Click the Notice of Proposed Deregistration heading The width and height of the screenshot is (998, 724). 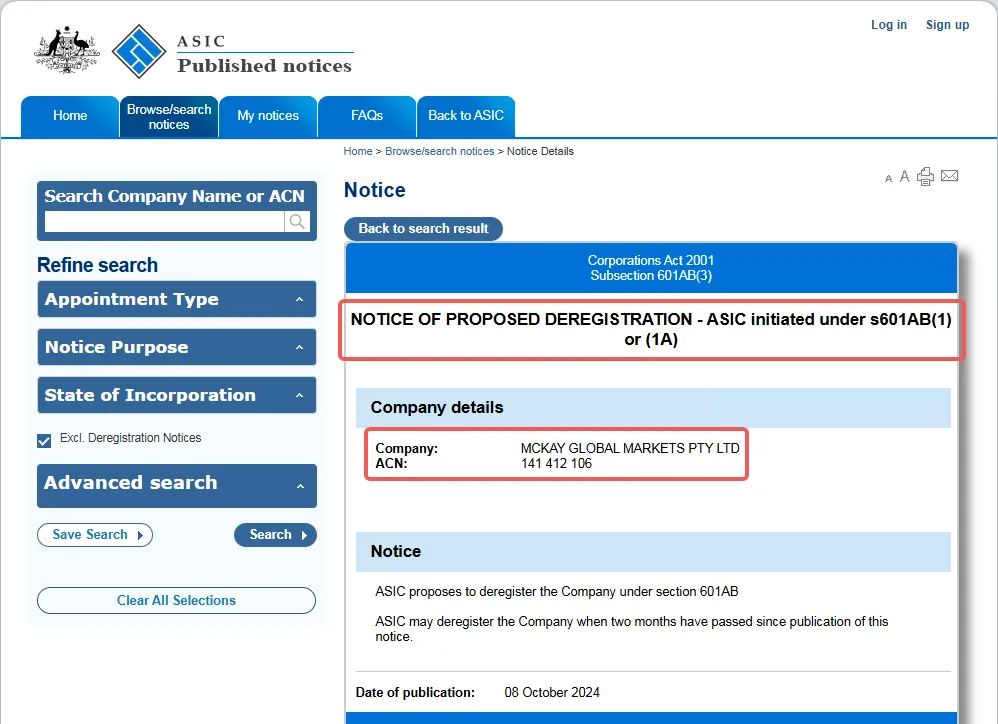coord(651,329)
